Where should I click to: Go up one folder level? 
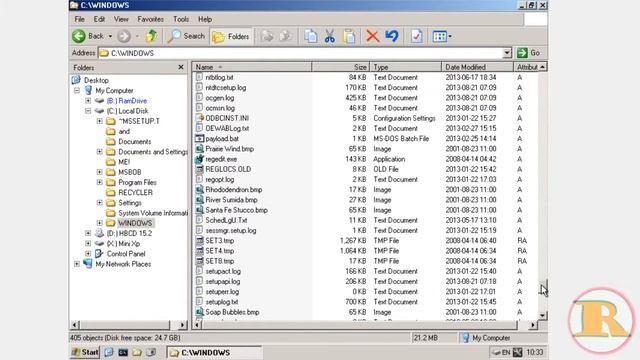[151, 36]
